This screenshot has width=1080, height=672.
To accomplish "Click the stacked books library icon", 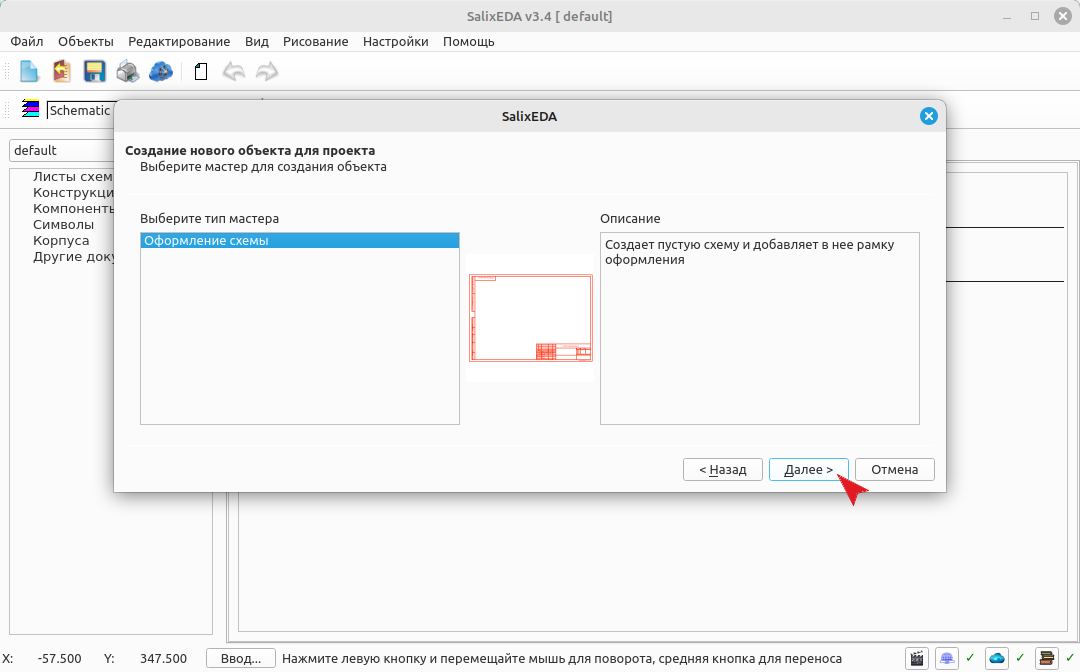I will (x=1046, y=658).
